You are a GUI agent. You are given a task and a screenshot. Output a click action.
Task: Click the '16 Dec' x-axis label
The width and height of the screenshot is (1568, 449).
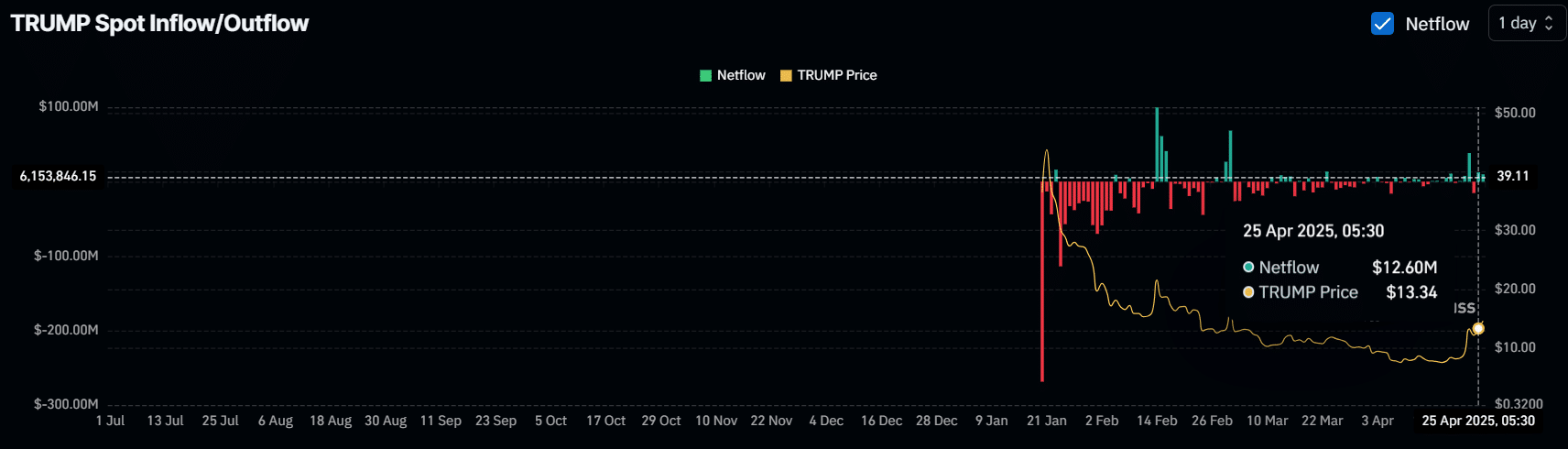click(x=881, y=421)
